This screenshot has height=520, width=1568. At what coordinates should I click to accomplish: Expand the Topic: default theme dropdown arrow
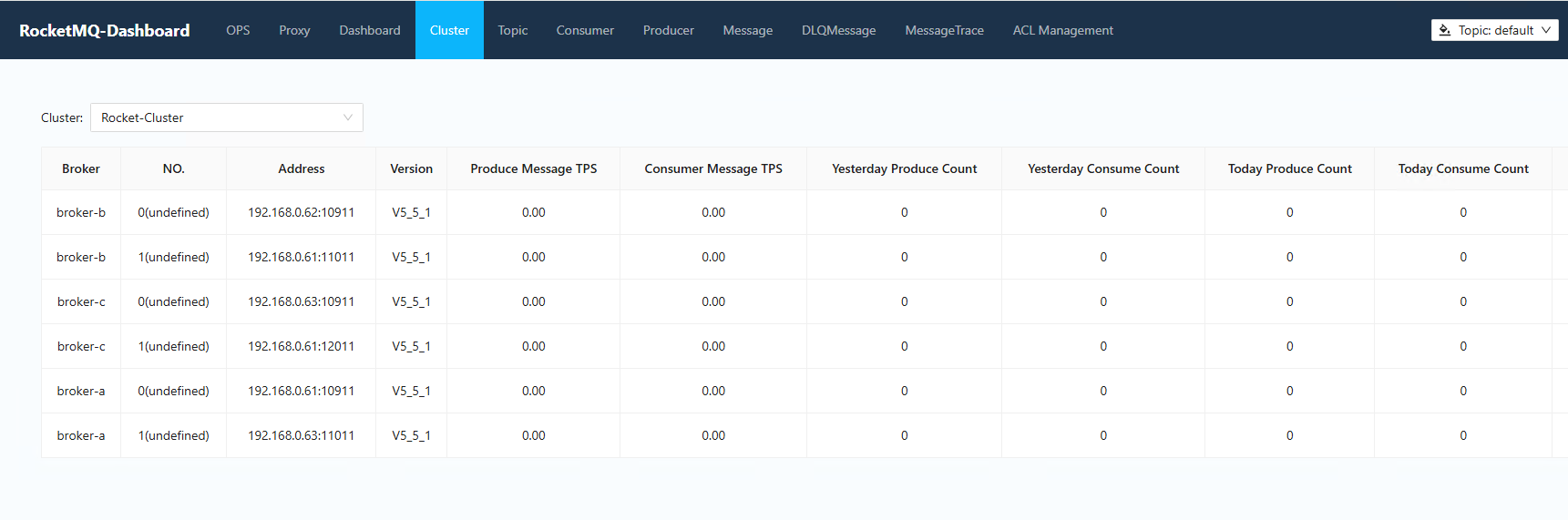tap(1546, 30)
